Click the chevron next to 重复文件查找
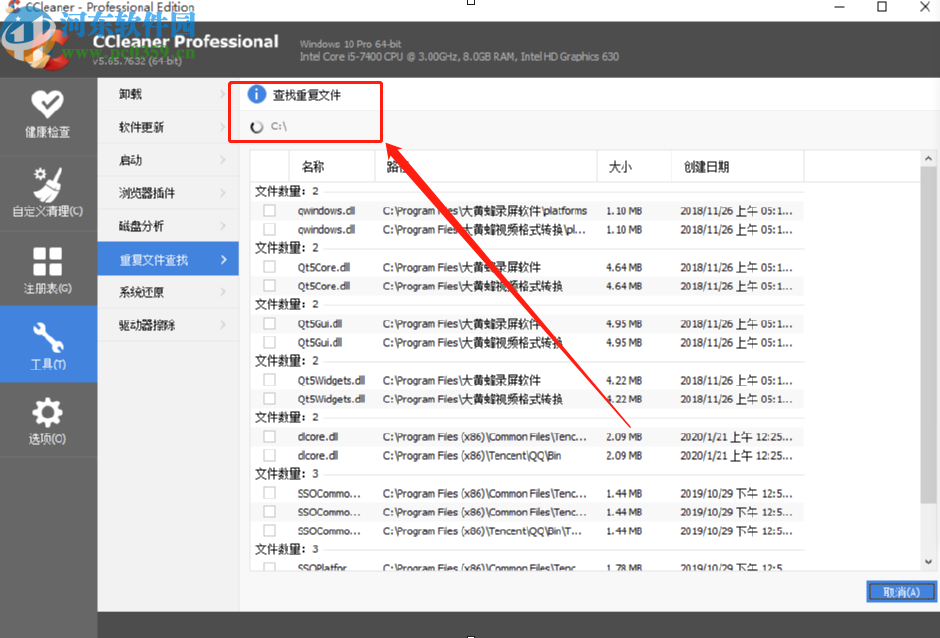940x638 pixels. click(x=223, y=260)
